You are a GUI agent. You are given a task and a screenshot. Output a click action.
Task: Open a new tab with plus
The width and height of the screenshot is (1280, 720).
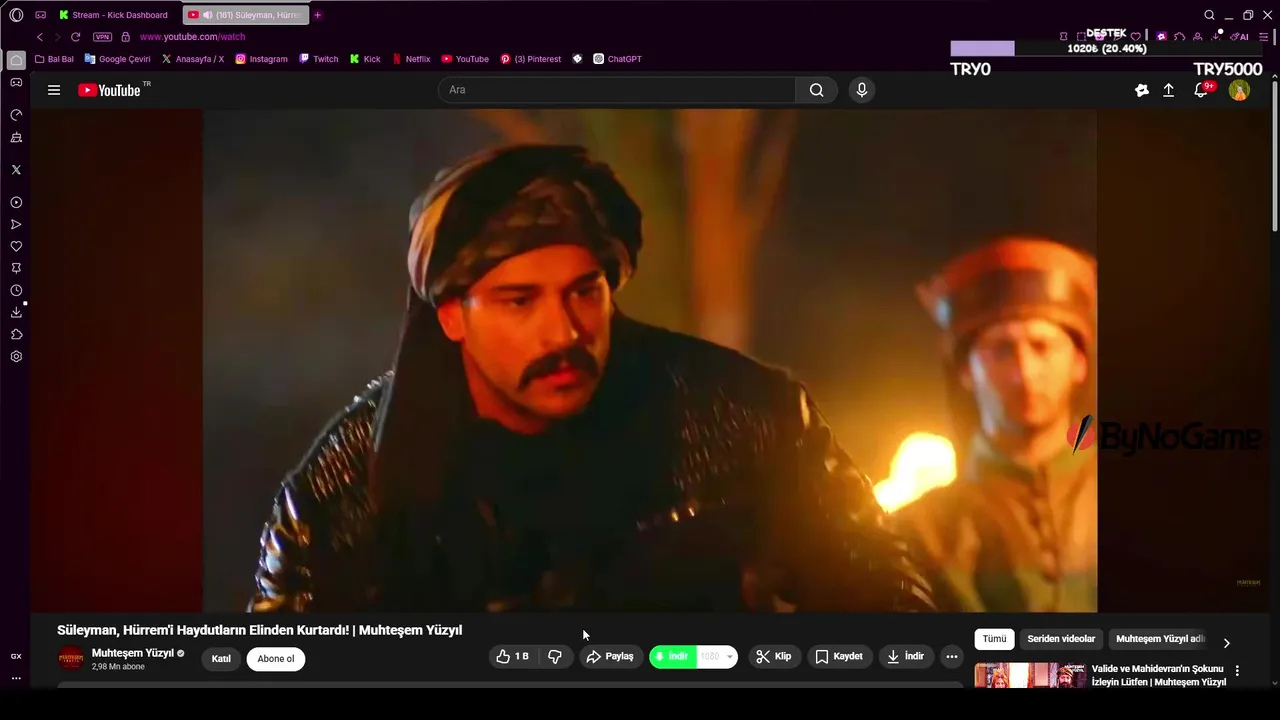point(318,15)
